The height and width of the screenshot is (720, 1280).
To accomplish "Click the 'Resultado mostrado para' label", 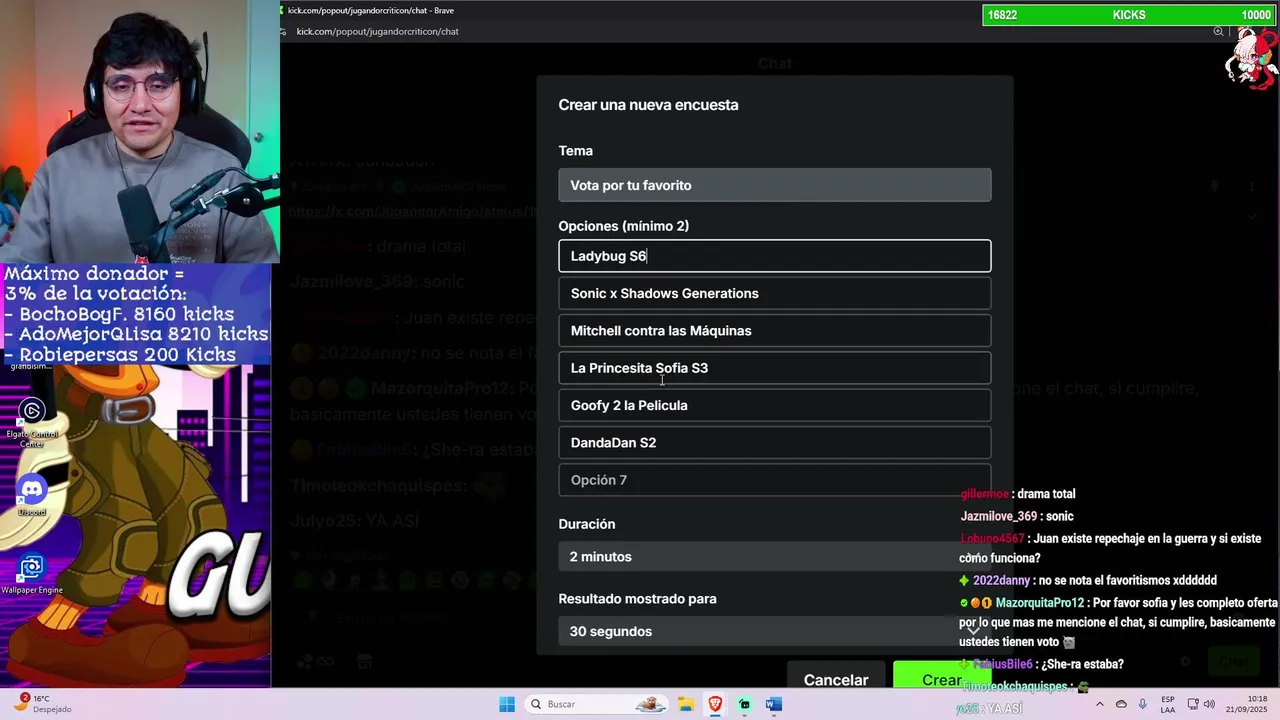I will [638, 599].
